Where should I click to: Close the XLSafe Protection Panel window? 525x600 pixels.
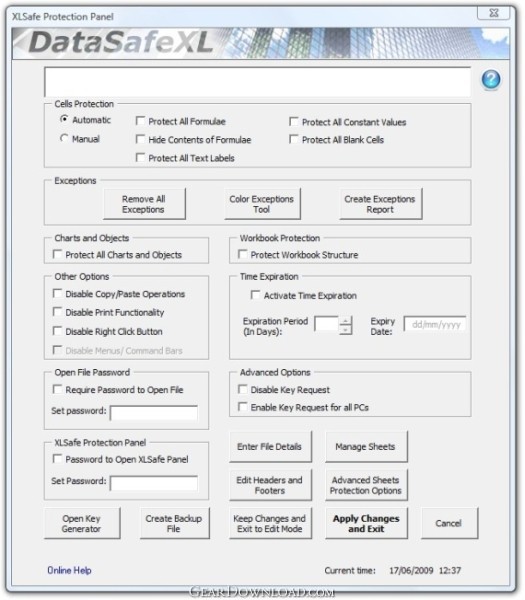point(494,13)
